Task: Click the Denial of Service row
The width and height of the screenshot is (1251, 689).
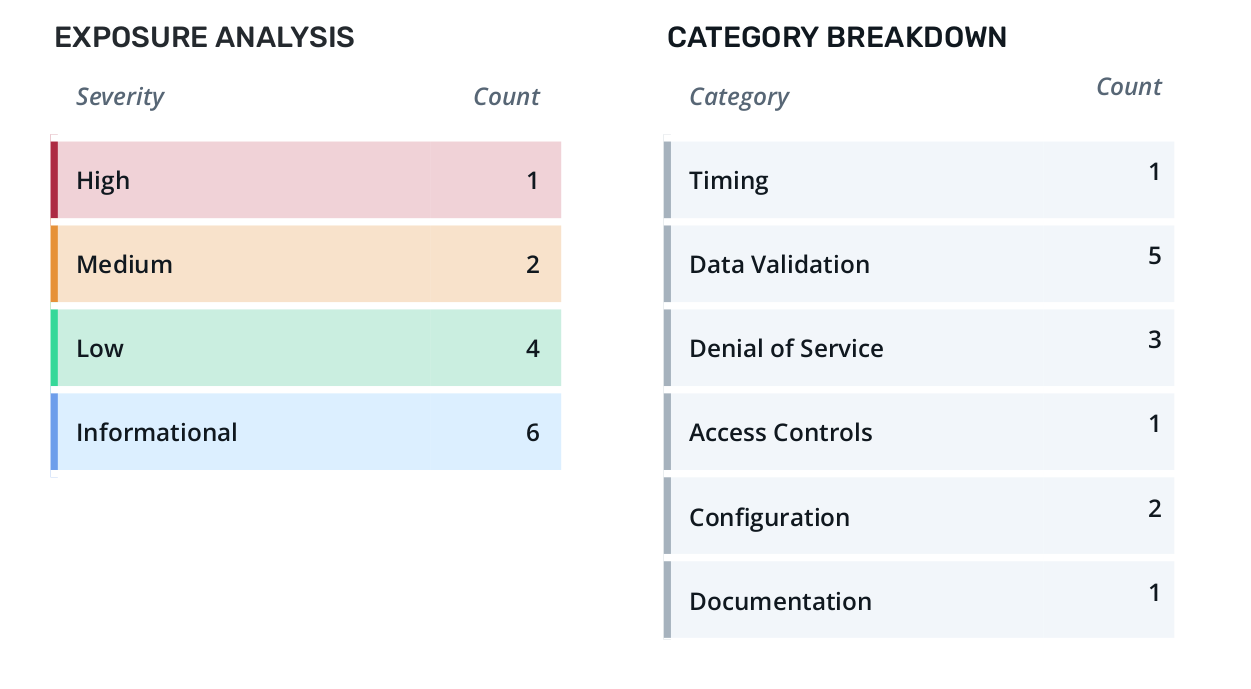Action: click(920, 348)
